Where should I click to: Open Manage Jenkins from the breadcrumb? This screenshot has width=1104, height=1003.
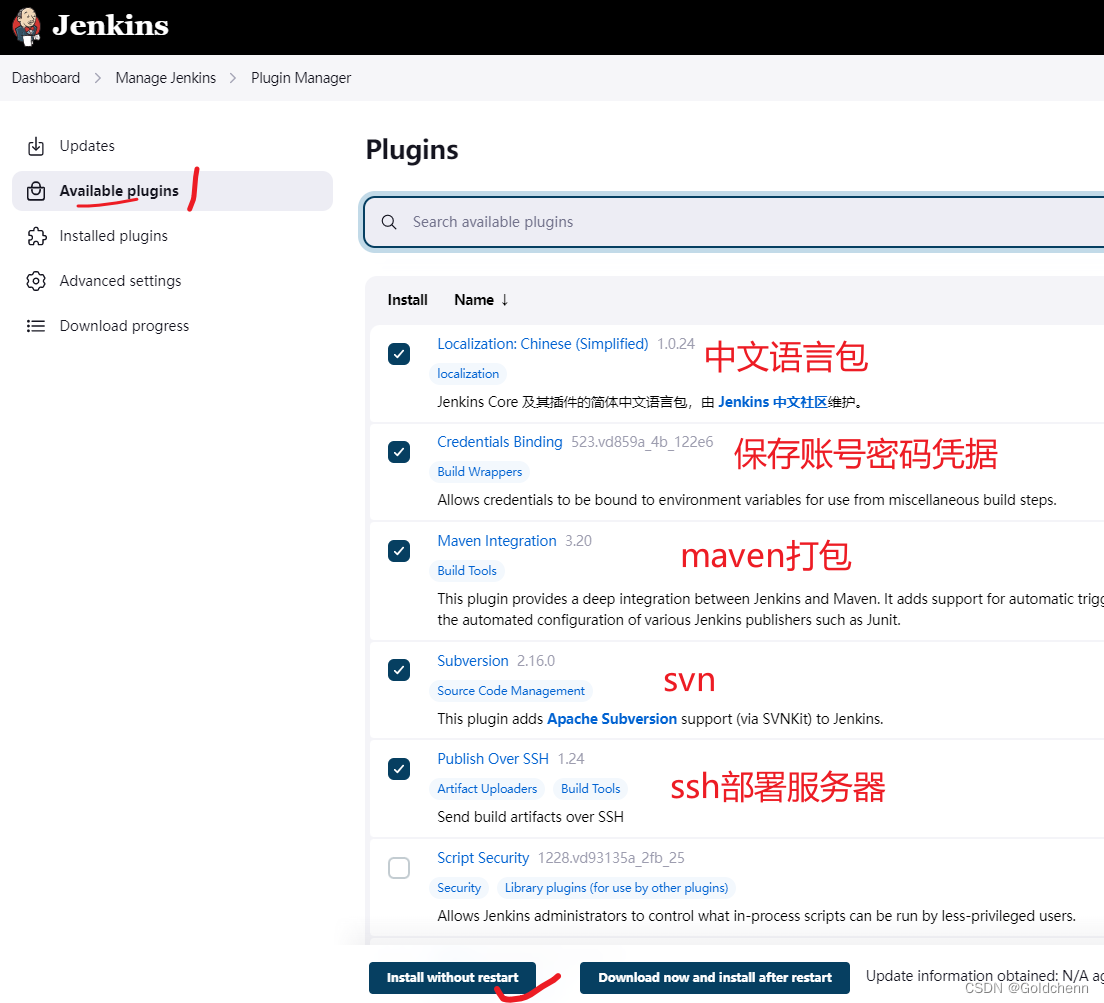[x=166, y=77]
